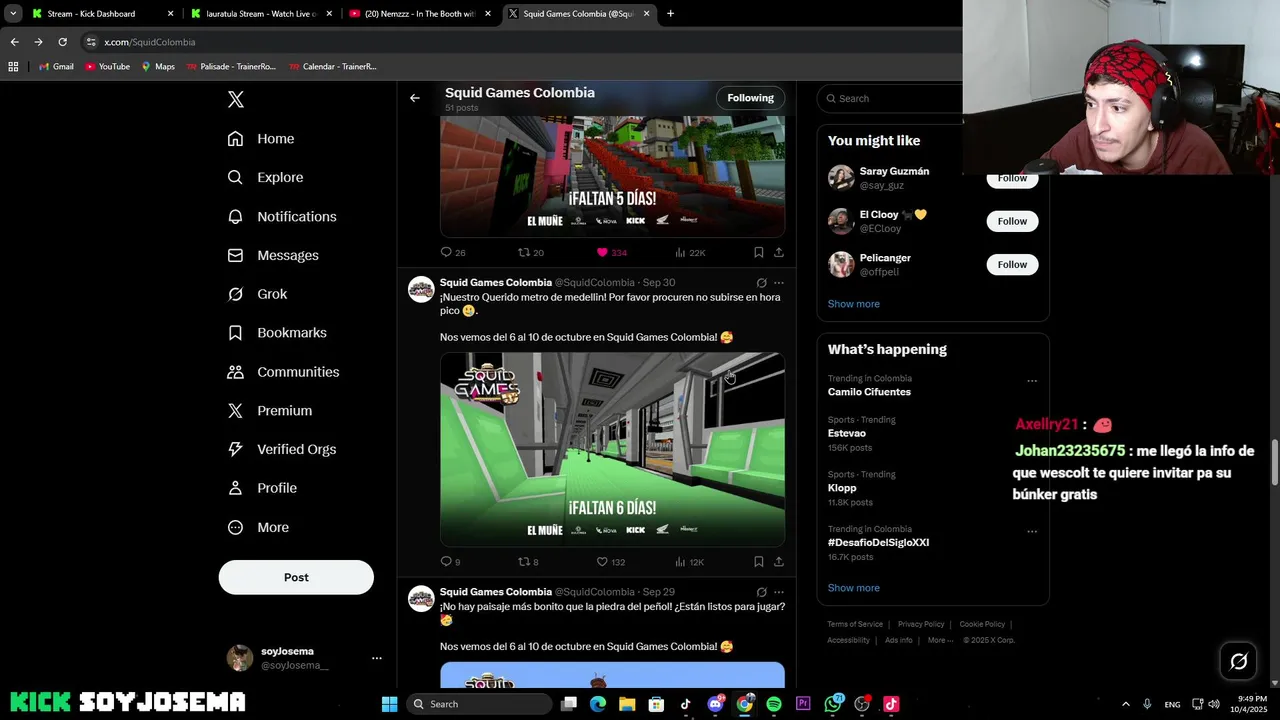Screen dimensions: 1280x720
Task: Go to Home in X sidebar
Action: [x=261, y=139]
